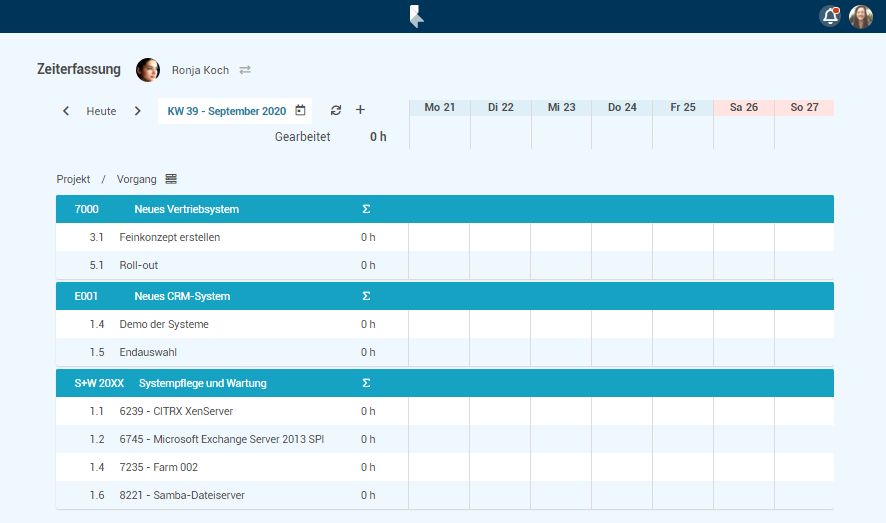
Task: Refresh the timesheet with the reload icon
Action: (x=336, y=110)
